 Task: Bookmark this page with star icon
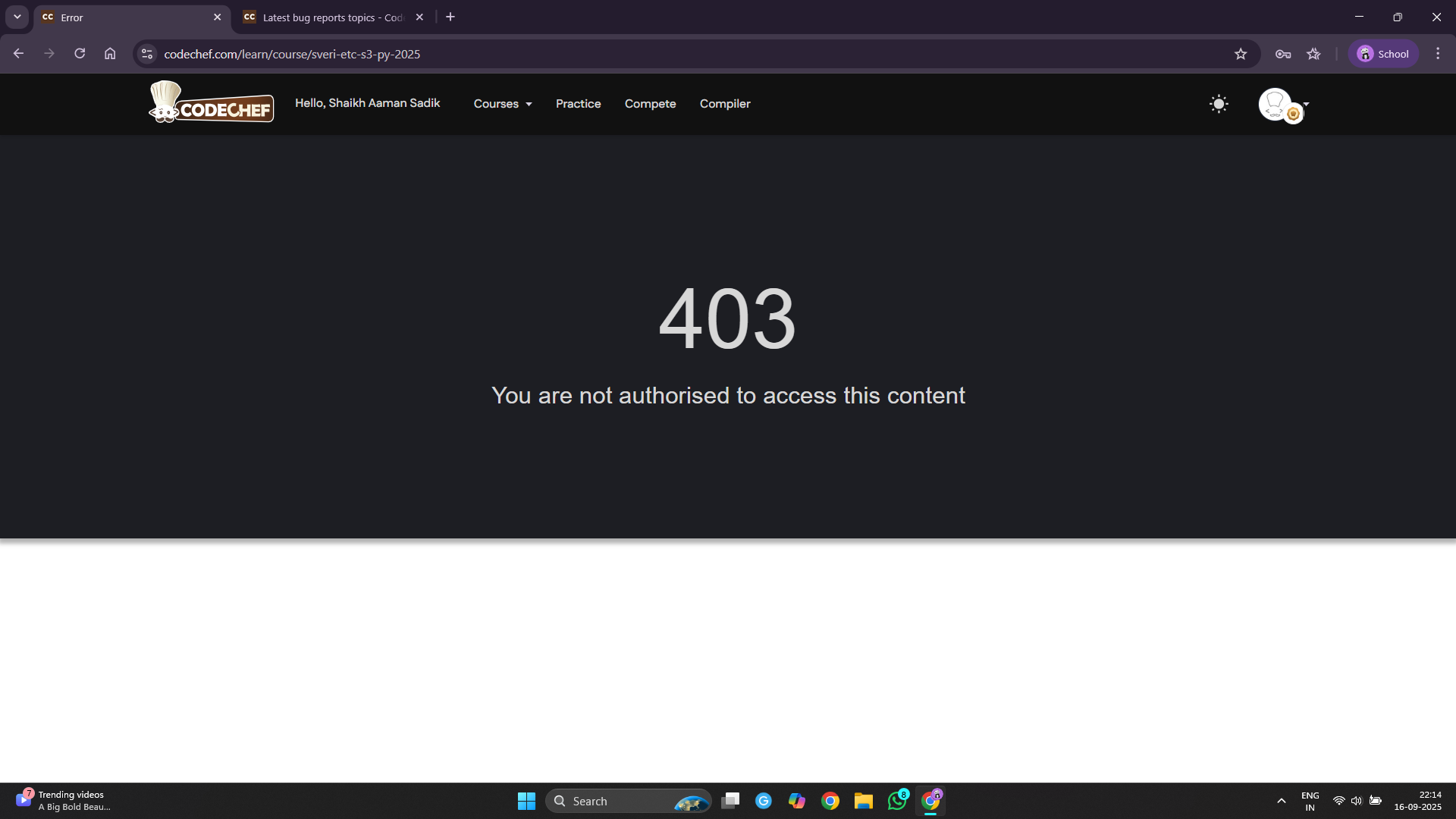point(1241,54)
